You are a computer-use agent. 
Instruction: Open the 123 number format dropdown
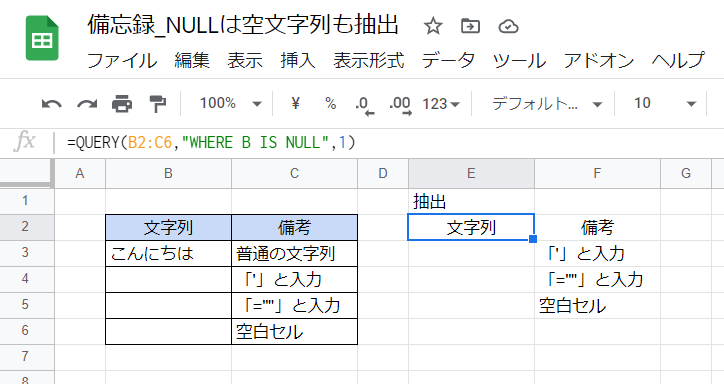(x=440, y=104)
